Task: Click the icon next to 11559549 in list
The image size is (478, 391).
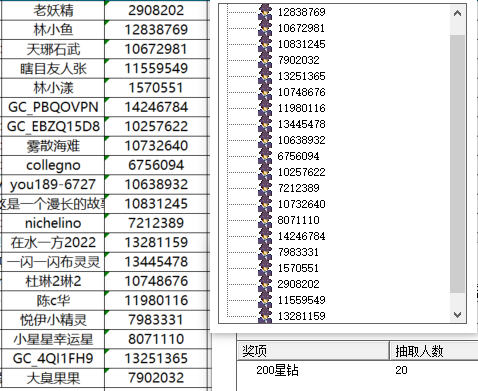Action: point(265,300)
